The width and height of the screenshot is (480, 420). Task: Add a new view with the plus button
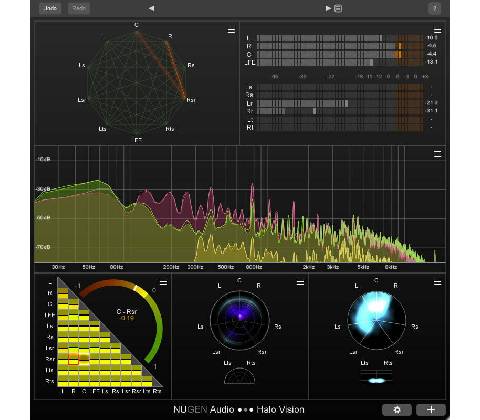(431, 409)
